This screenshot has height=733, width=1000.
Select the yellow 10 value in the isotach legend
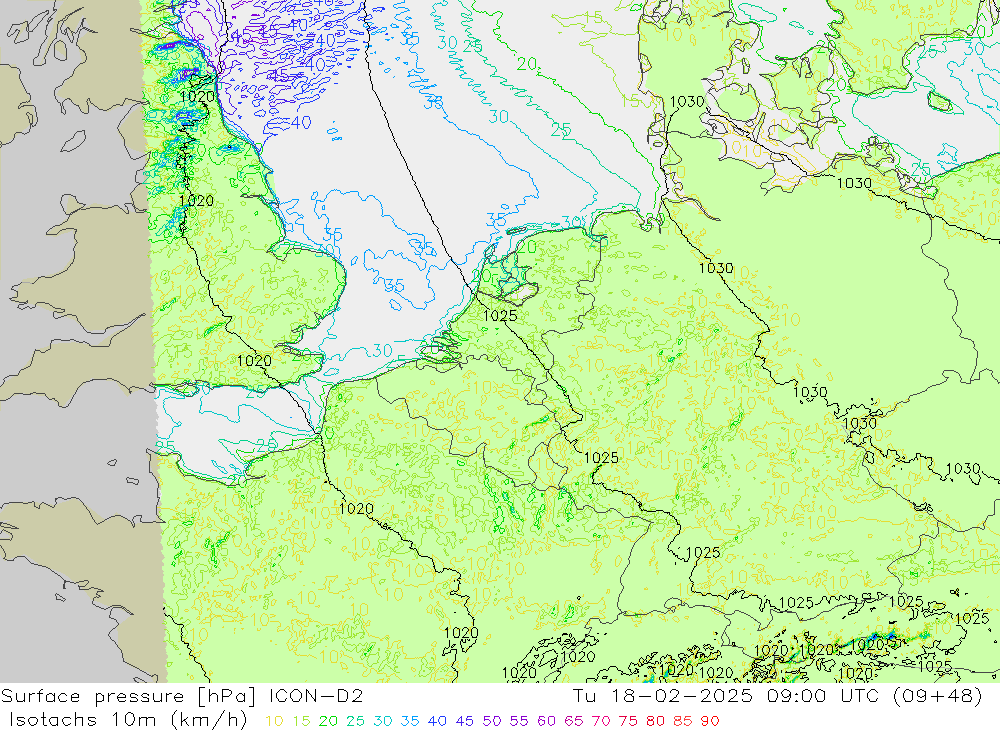274,721
